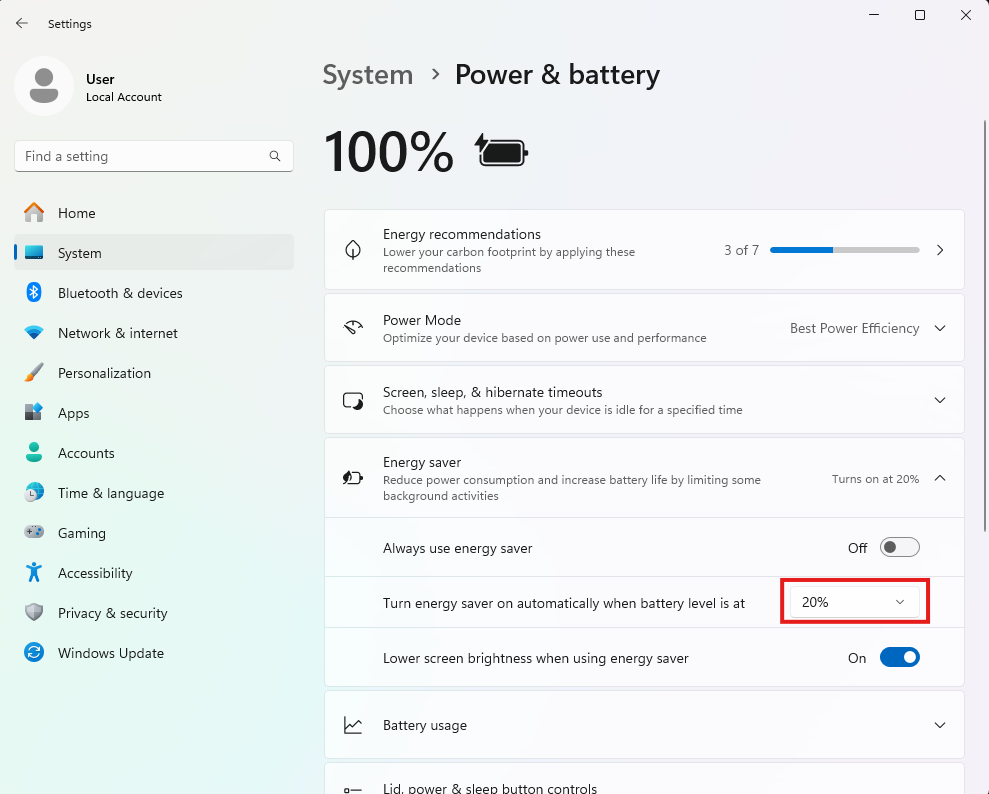Click the 3 of 7 recommendations progress bar
Screen dimensions: 989x794
(x=843, y=249)
